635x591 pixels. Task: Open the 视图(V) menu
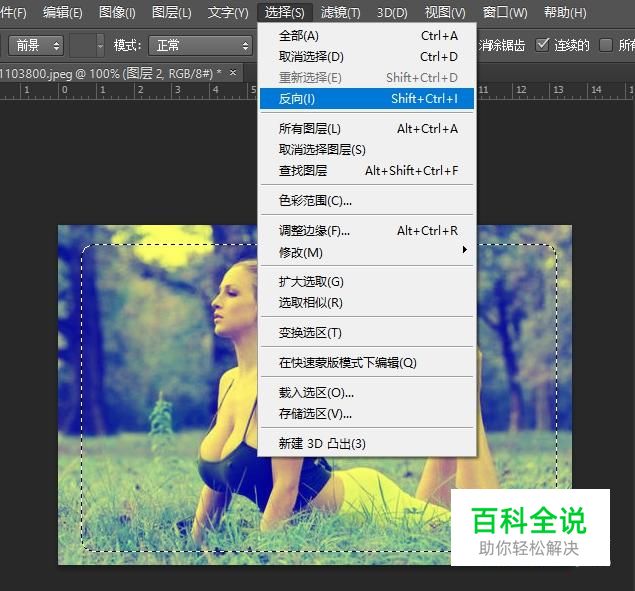(445, 13)
